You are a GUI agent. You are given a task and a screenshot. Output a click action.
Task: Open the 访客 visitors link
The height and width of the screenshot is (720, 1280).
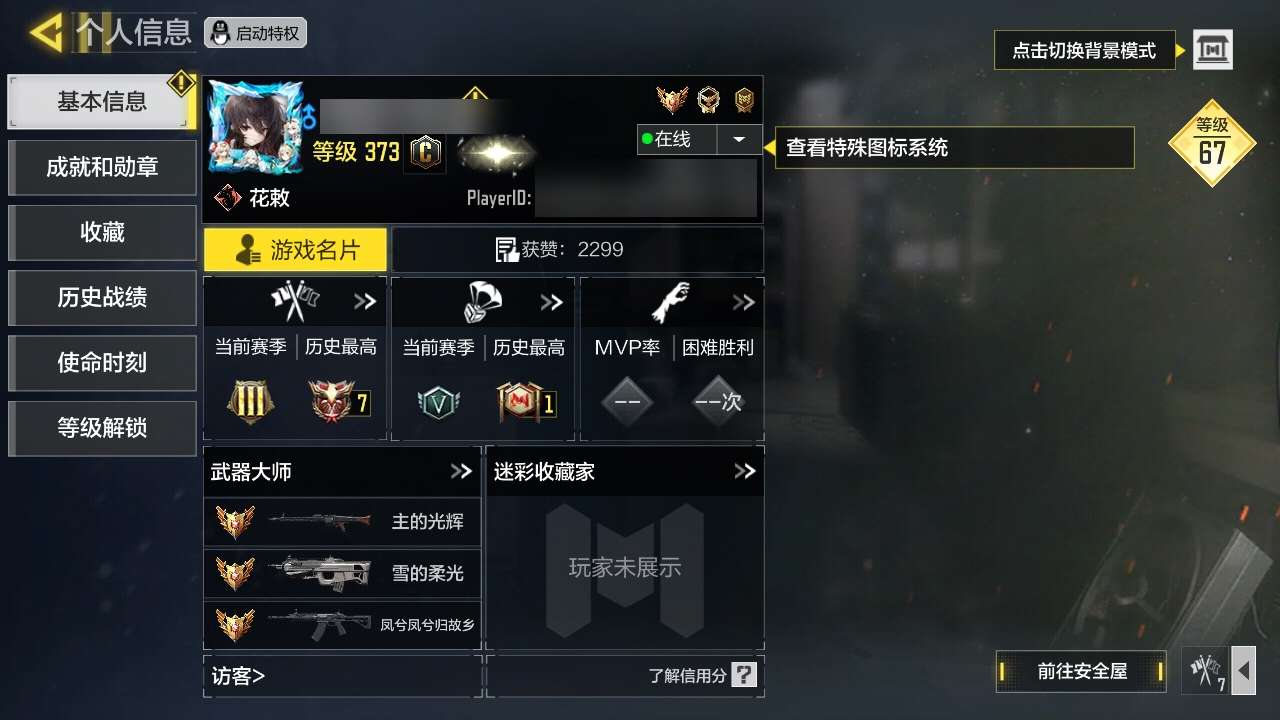point(238,676)
